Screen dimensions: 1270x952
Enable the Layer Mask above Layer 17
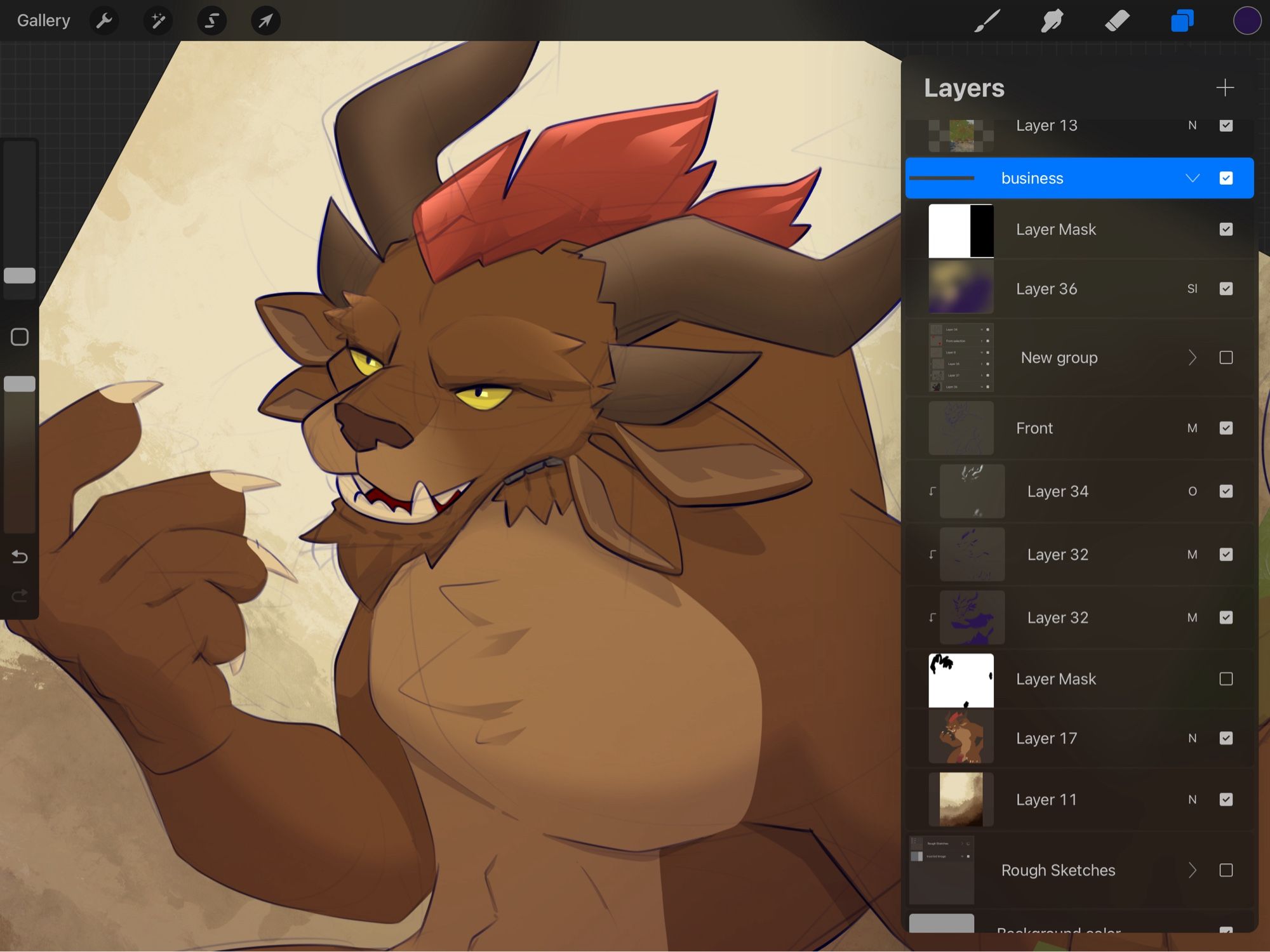click(1226, 679)
